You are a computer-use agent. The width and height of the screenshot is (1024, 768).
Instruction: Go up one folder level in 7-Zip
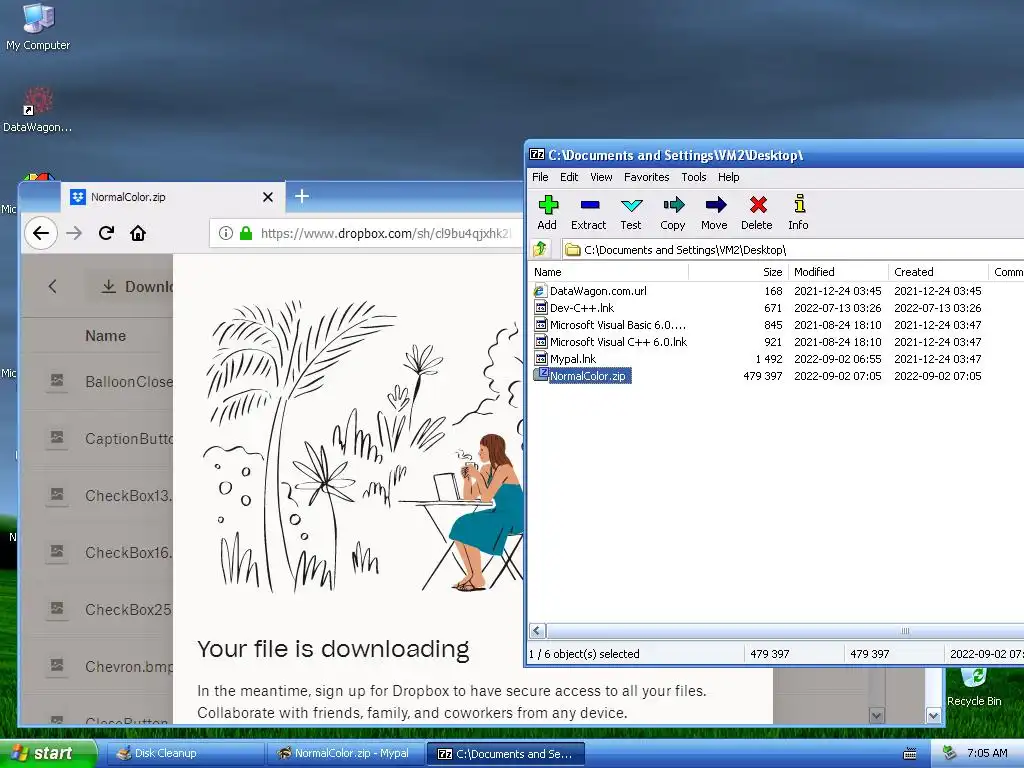(540, 249)
